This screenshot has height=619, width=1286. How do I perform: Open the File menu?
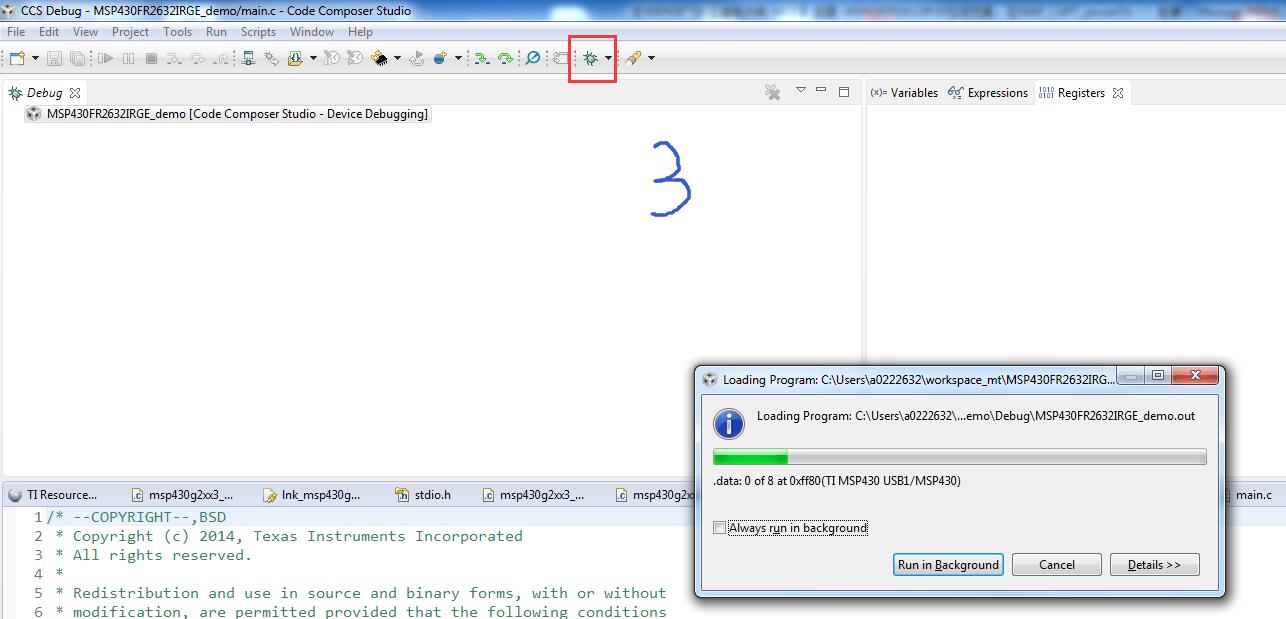(15, 32)
